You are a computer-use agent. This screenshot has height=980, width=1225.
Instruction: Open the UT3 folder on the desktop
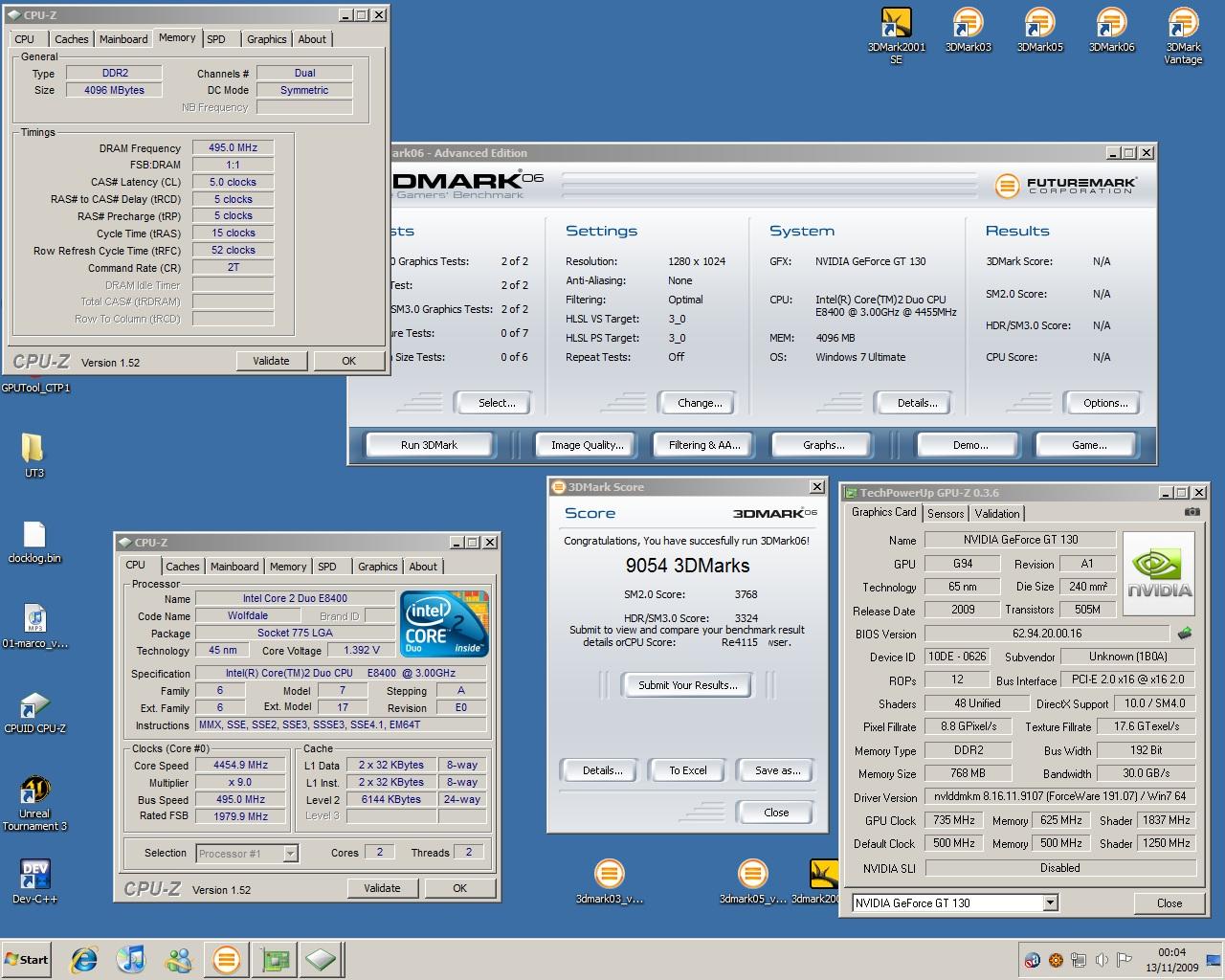(33, 455)
